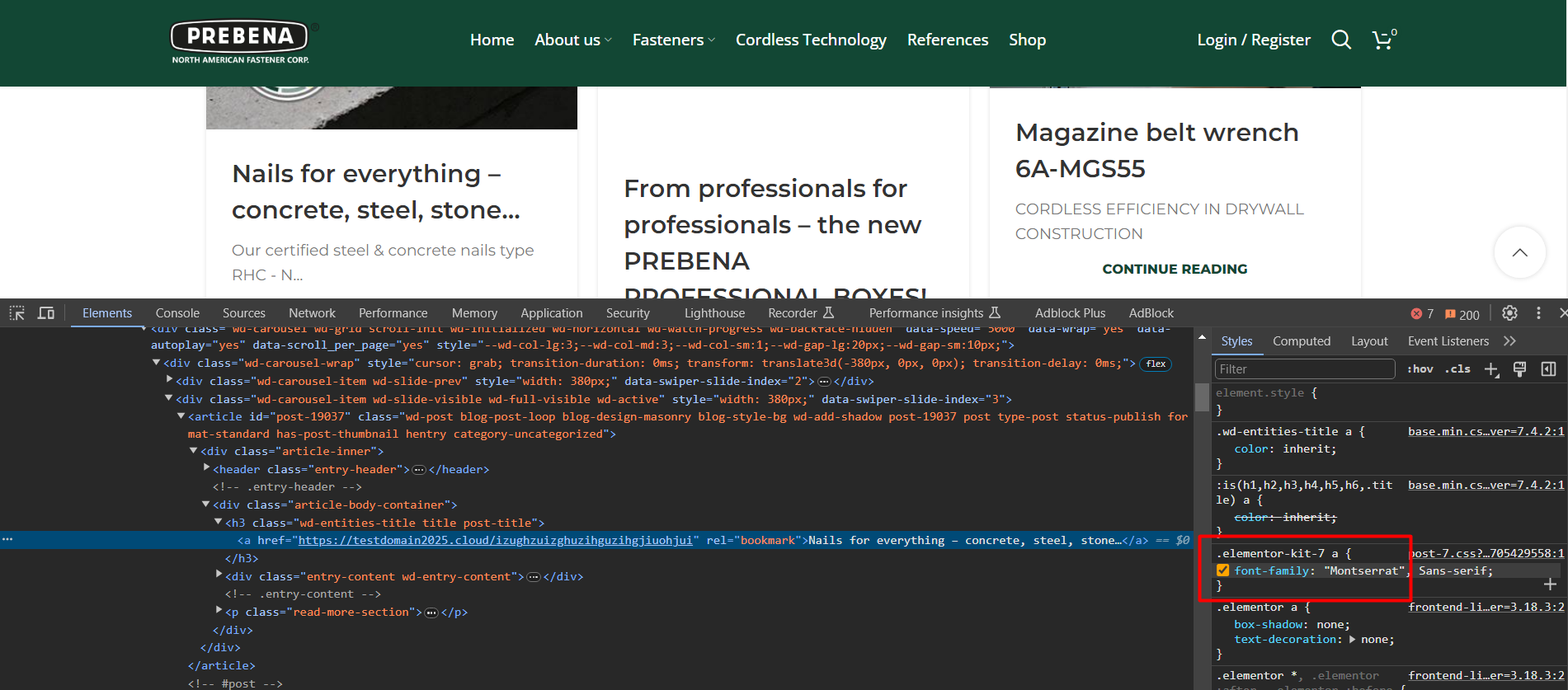1568x690 pixels.
Task: Go to the Home page link
Action: tap(492, 40)
